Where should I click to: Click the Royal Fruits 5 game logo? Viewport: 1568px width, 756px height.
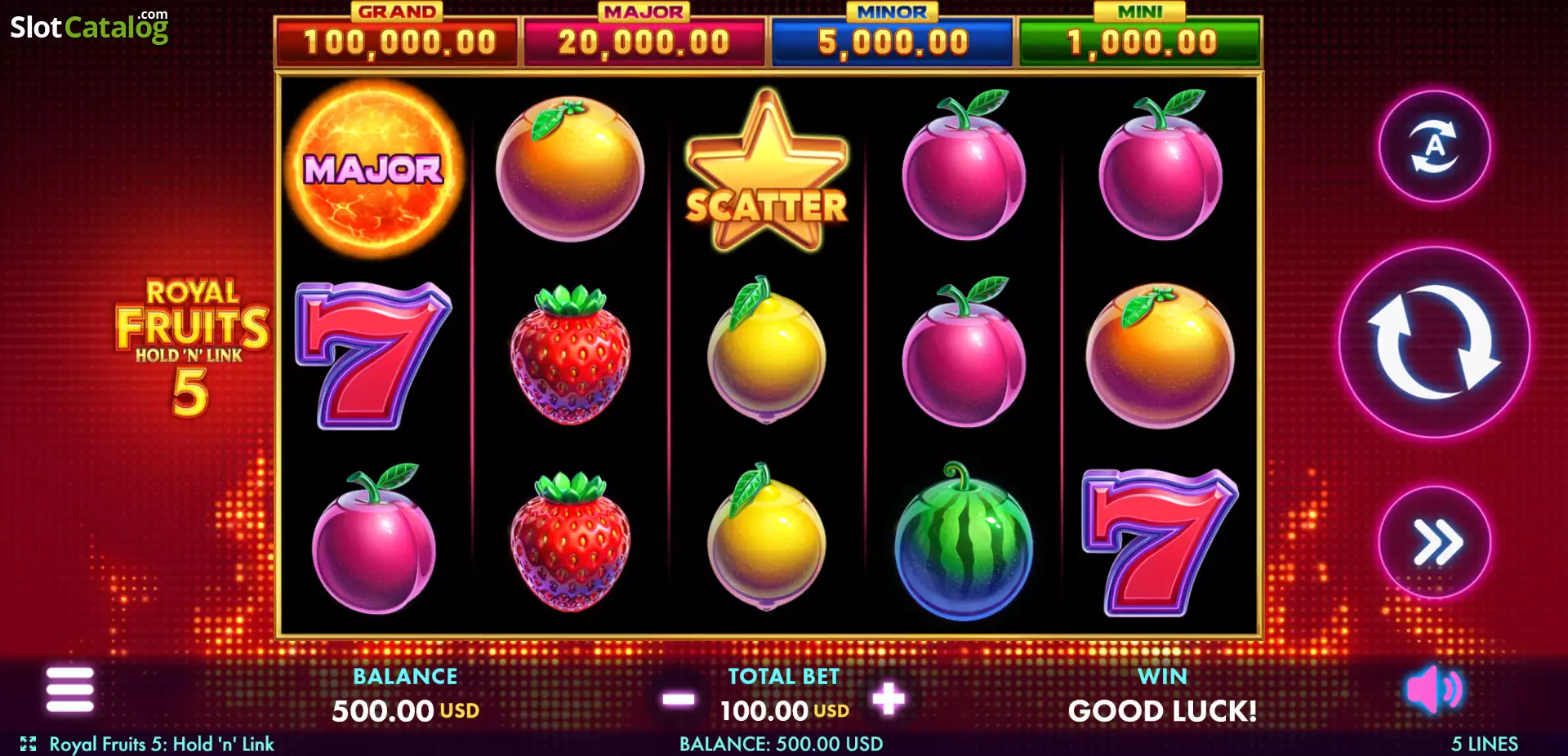(192, 347)
